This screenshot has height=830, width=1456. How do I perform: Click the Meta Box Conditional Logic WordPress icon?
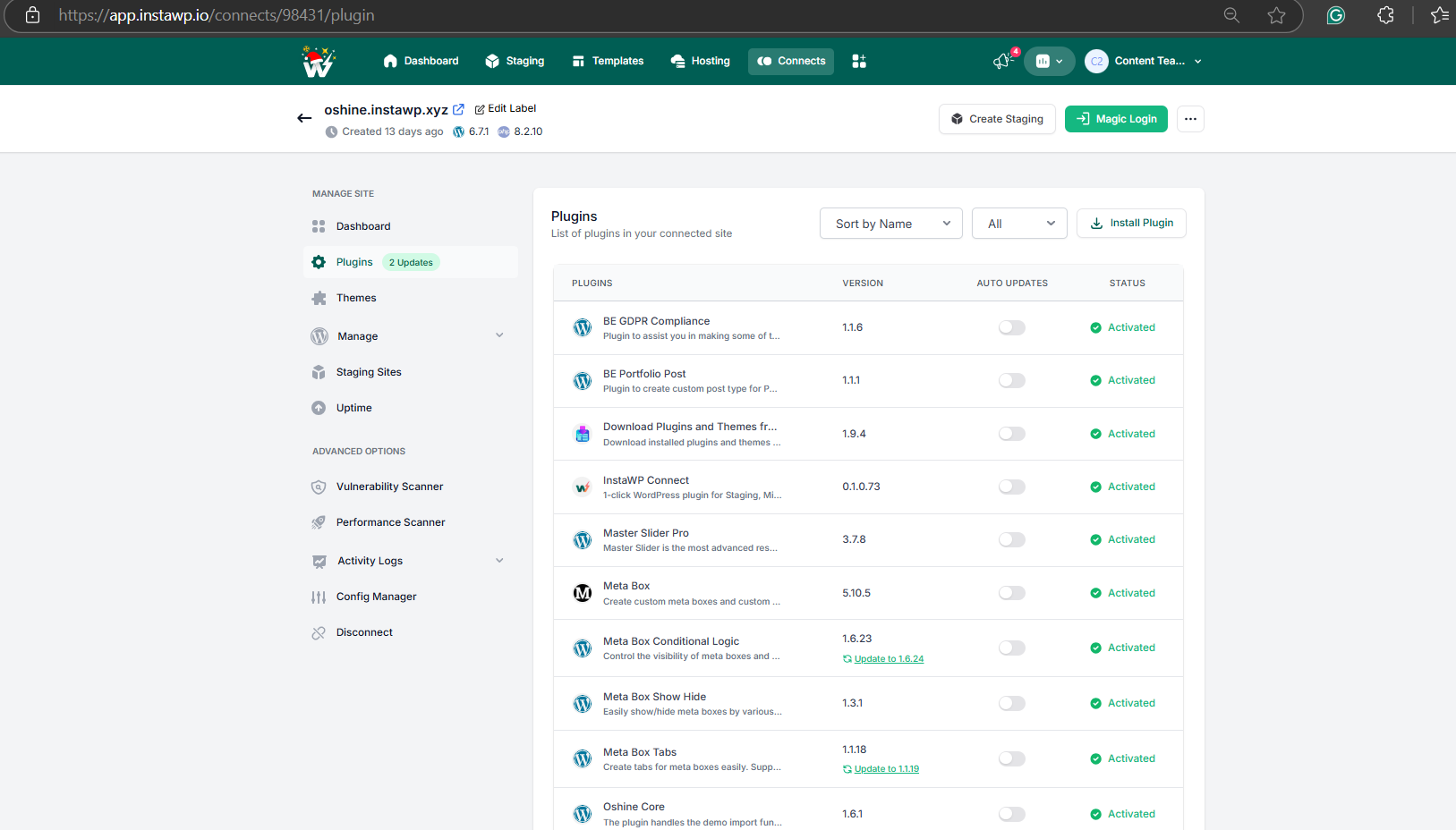[x=583, y=648]
